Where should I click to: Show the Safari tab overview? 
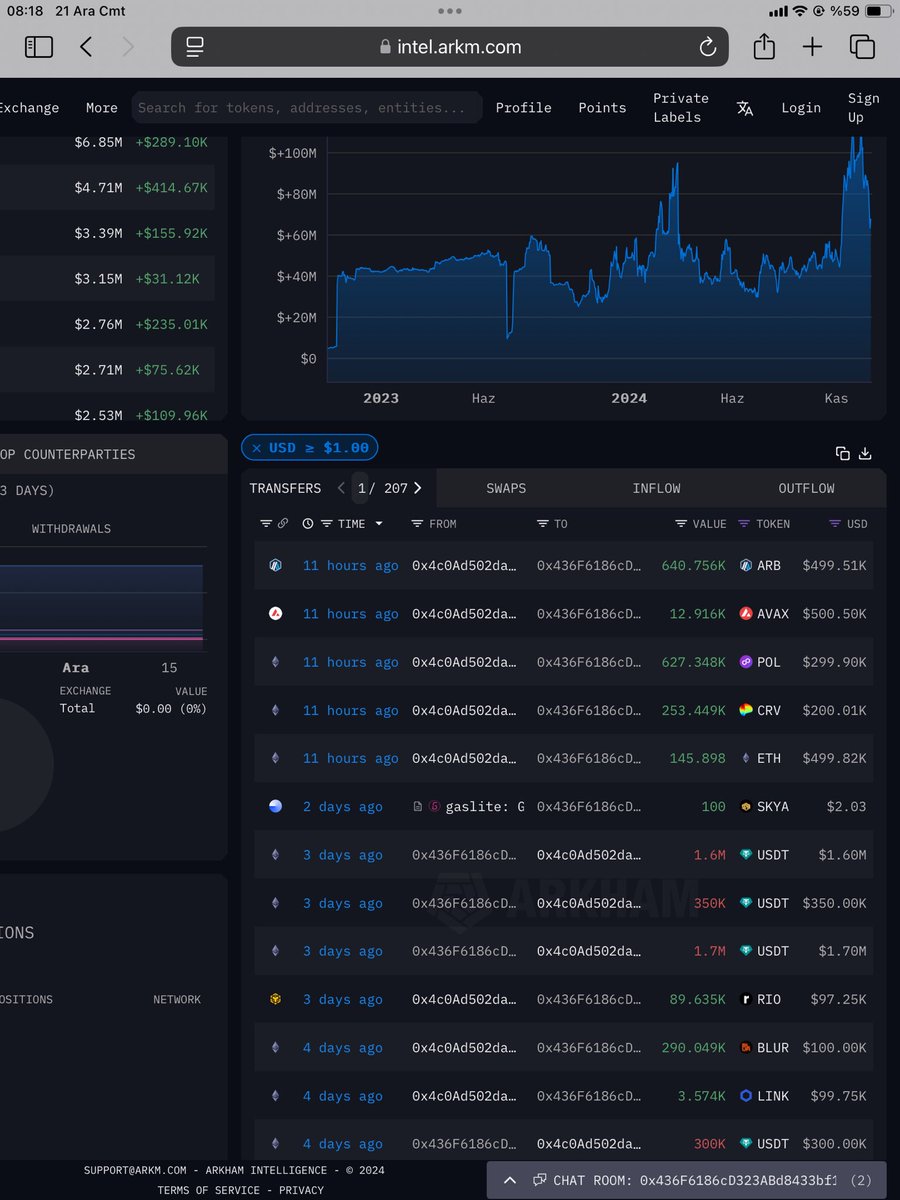coord(861,46)
